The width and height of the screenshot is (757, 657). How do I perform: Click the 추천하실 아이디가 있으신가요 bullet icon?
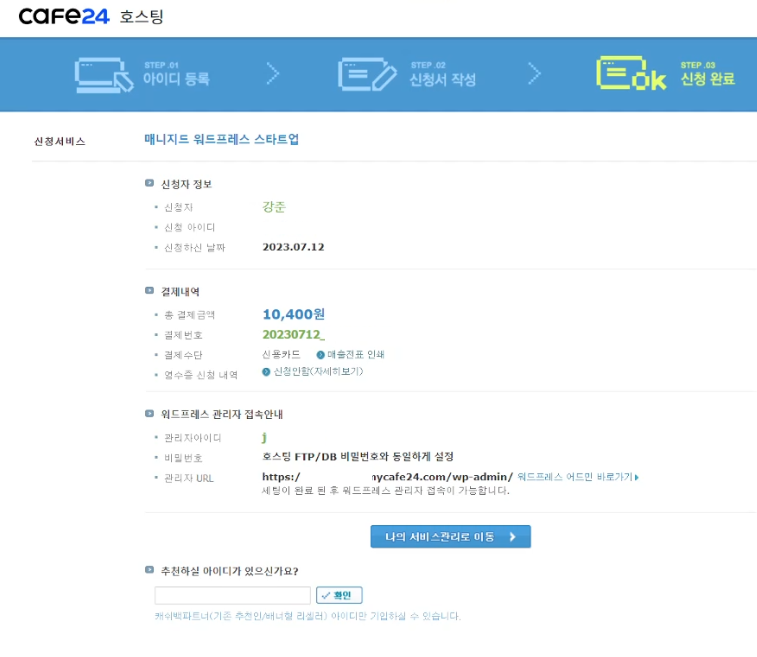[x=149, y=570]
